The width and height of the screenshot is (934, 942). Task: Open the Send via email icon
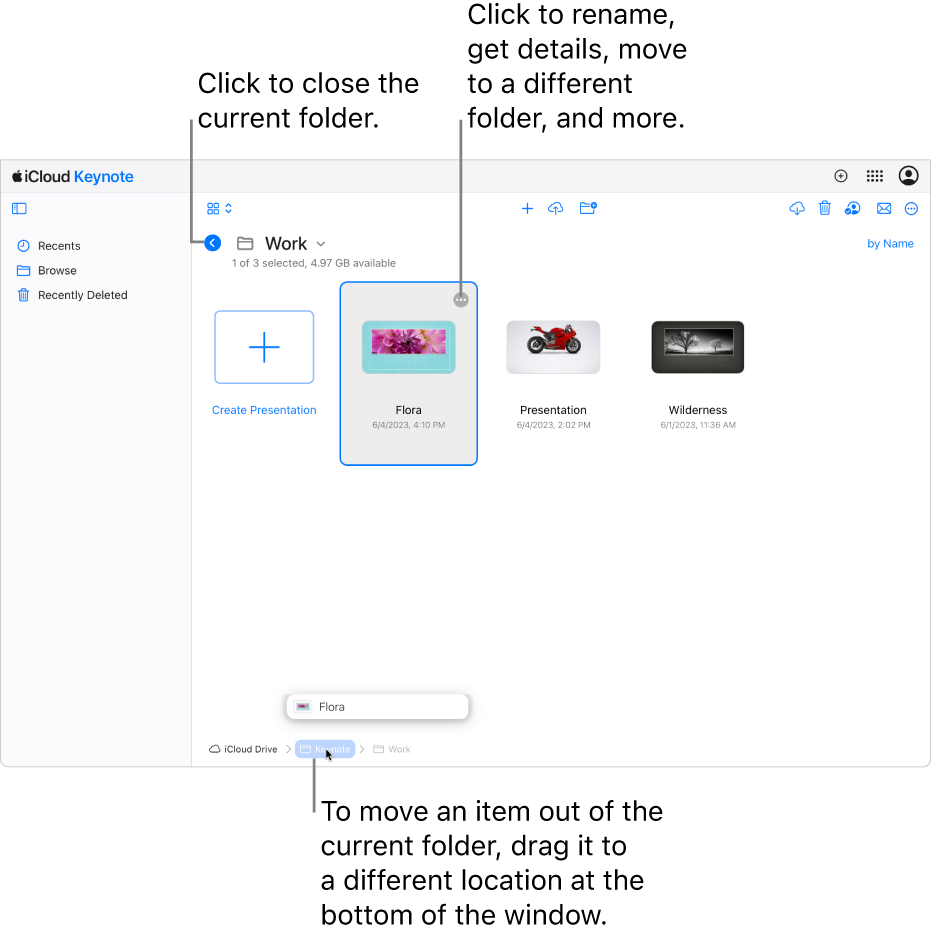pyautogui.click(x=884, y=208)
